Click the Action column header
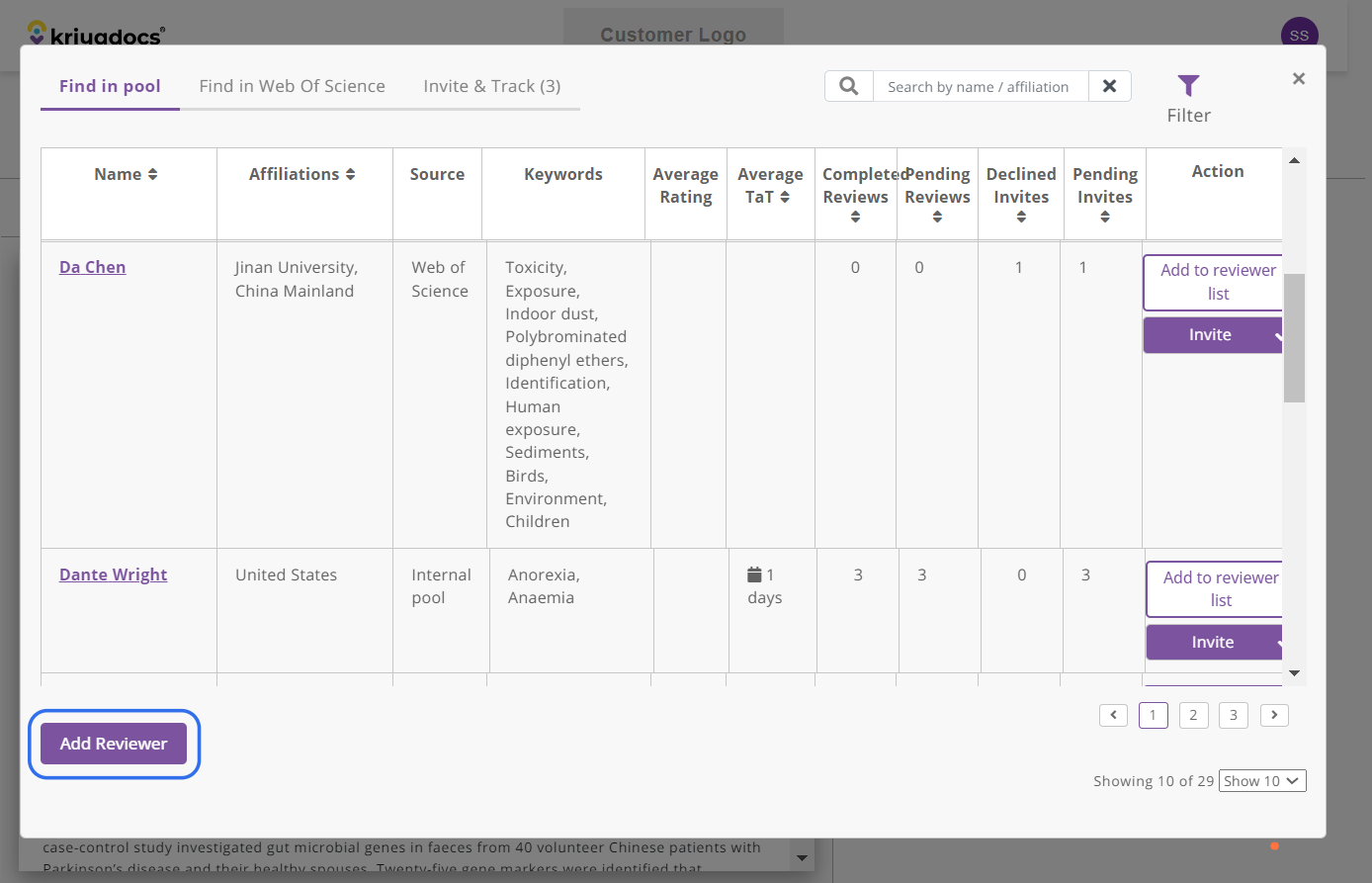1372x883 pixels. (x=1218, y=171)
